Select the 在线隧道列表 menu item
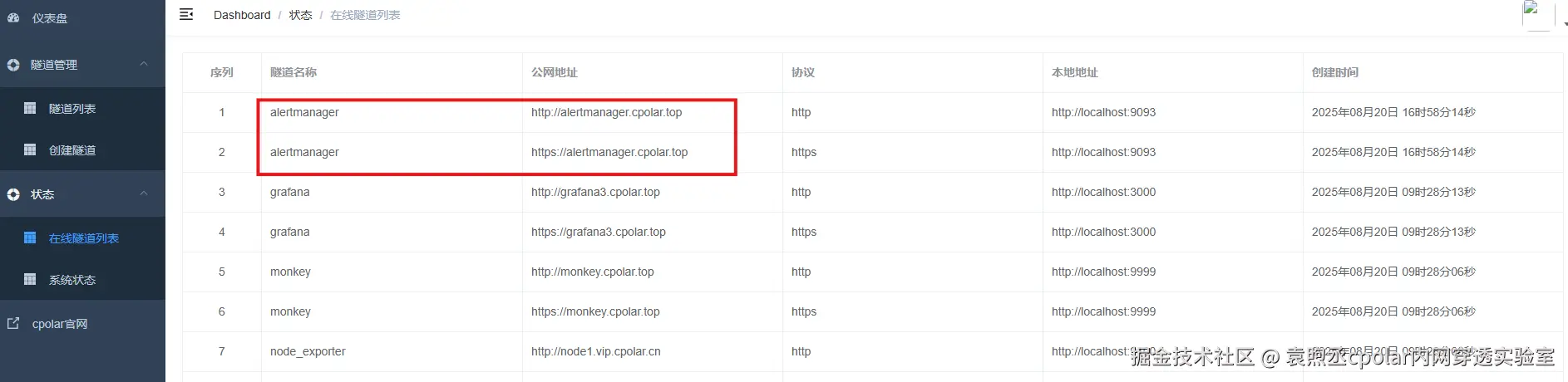 (83, 238)
